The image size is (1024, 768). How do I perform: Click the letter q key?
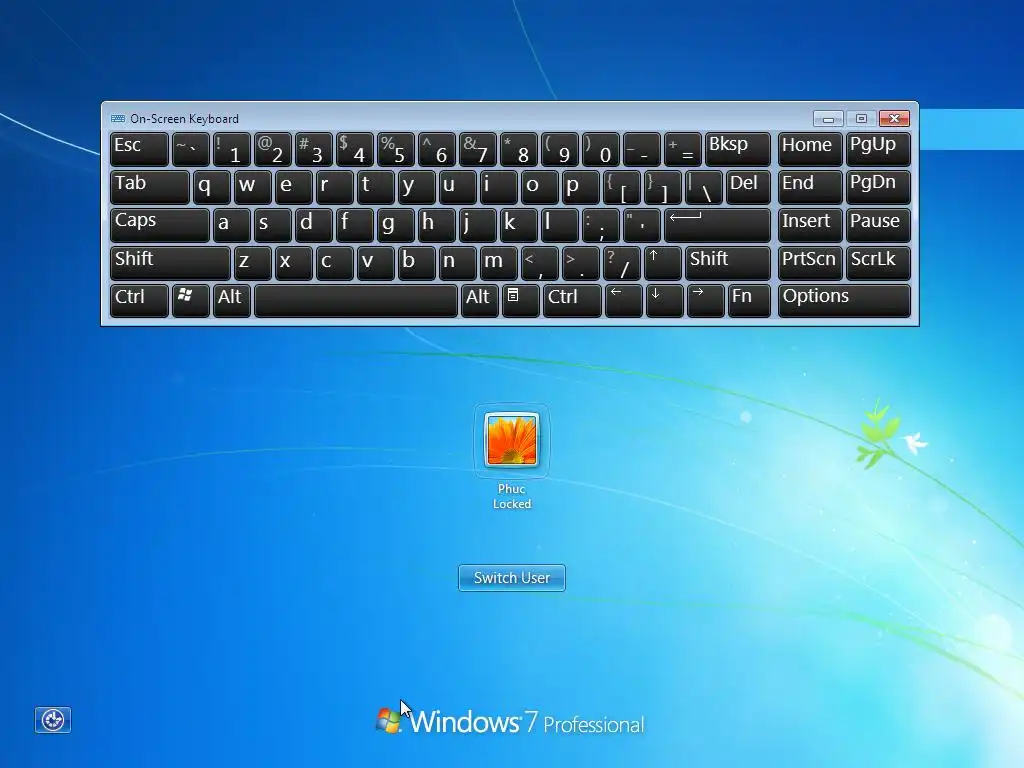212,187
